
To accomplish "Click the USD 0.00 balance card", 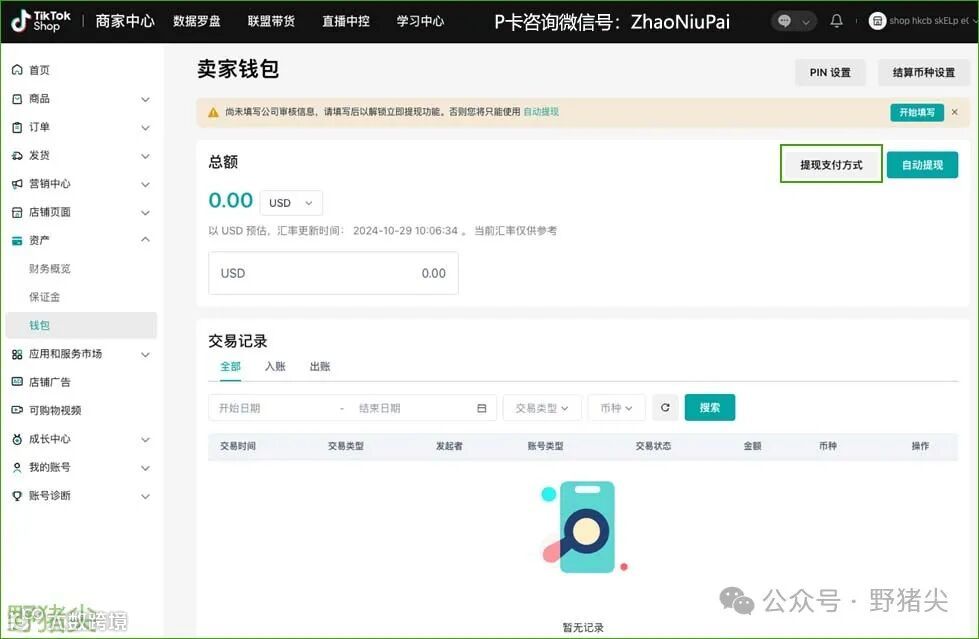I will [x=333, y=273].
